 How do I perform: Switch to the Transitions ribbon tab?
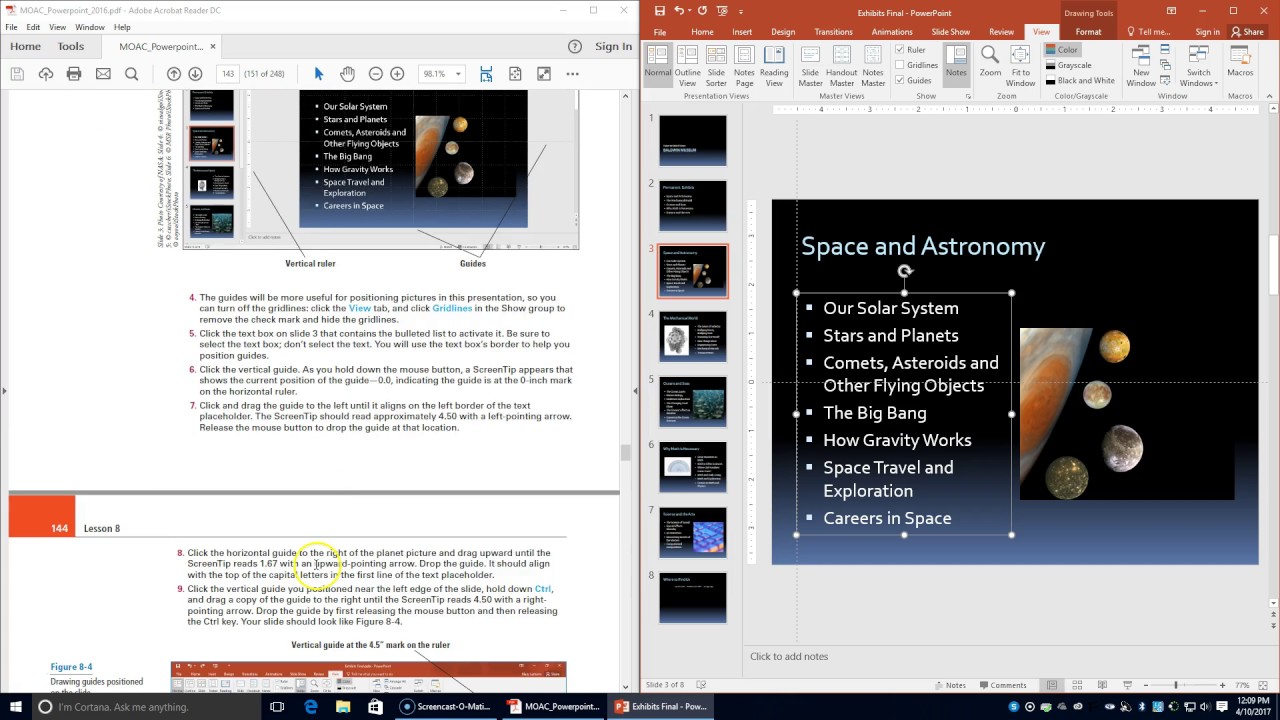click(833, 32)
